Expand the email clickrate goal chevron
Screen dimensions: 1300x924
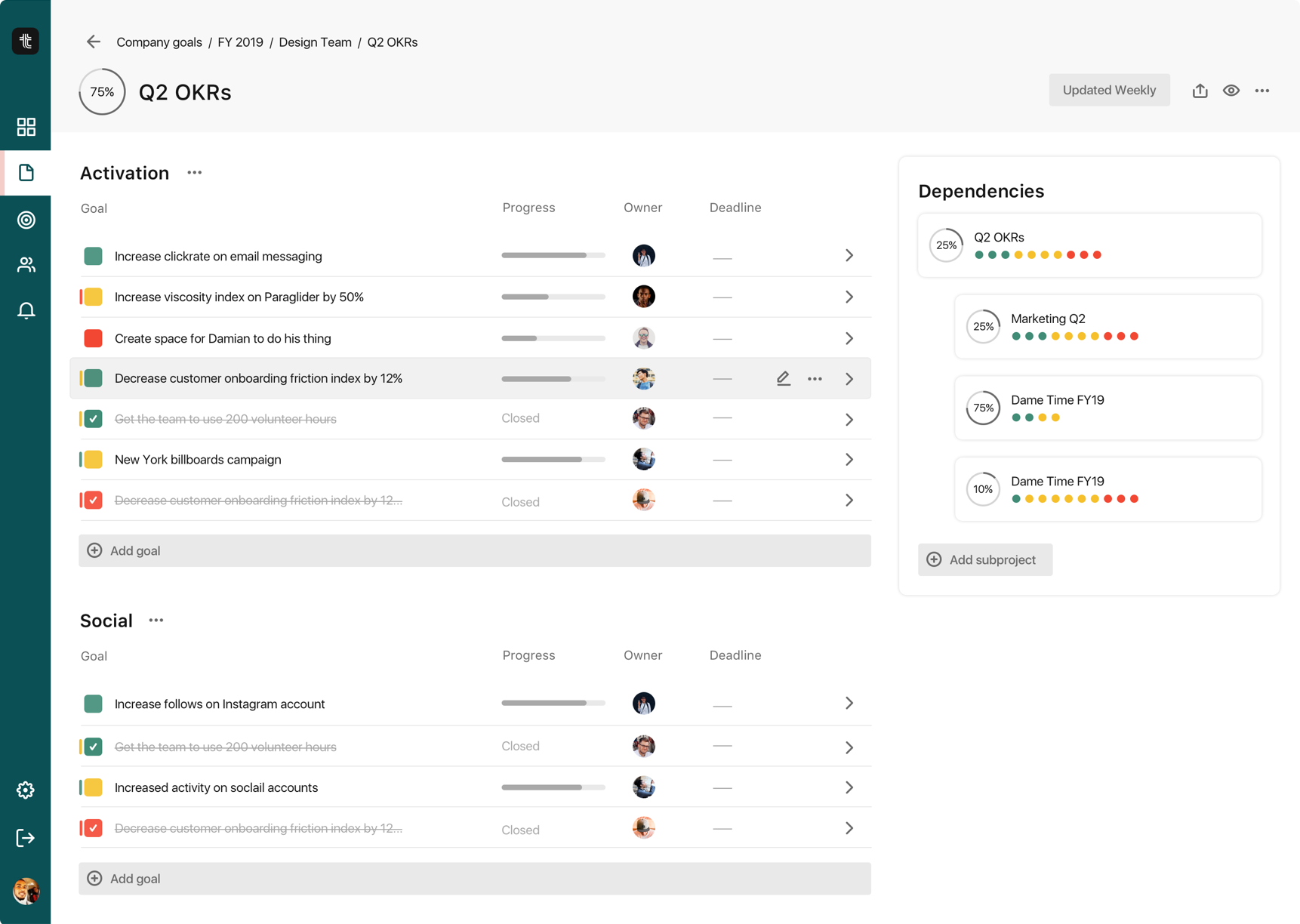coord(849,256)
